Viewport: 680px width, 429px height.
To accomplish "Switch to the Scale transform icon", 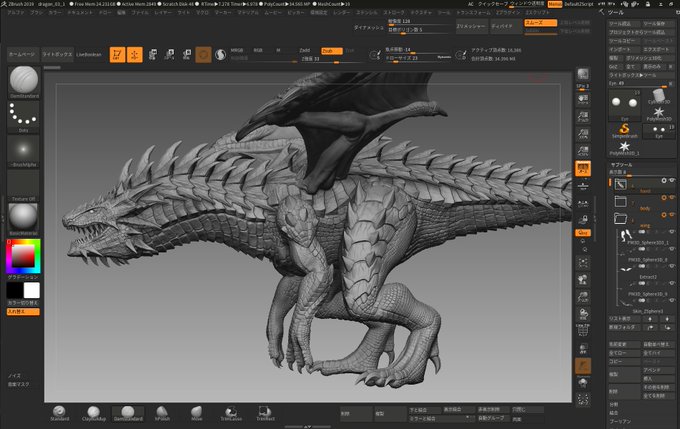I will [x=170, y=55].
